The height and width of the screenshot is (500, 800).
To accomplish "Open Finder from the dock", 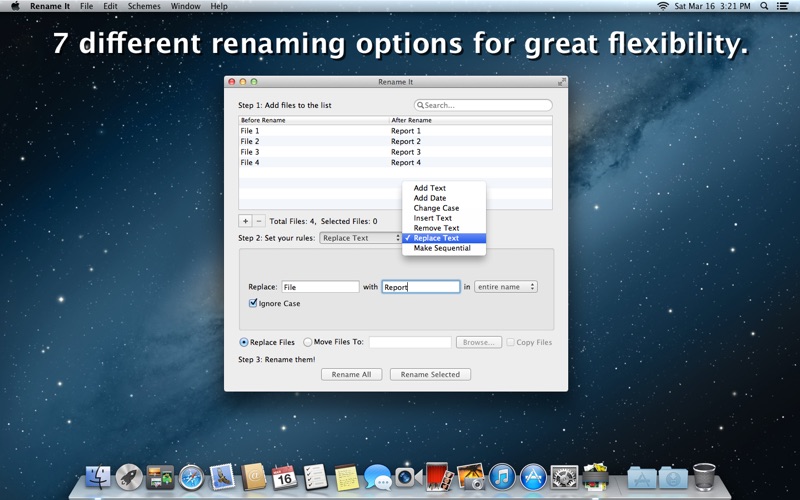I will point(97,477).
